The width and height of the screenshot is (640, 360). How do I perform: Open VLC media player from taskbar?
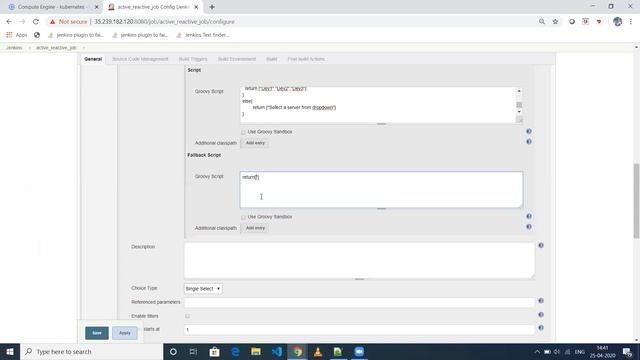tap(318, 351)
